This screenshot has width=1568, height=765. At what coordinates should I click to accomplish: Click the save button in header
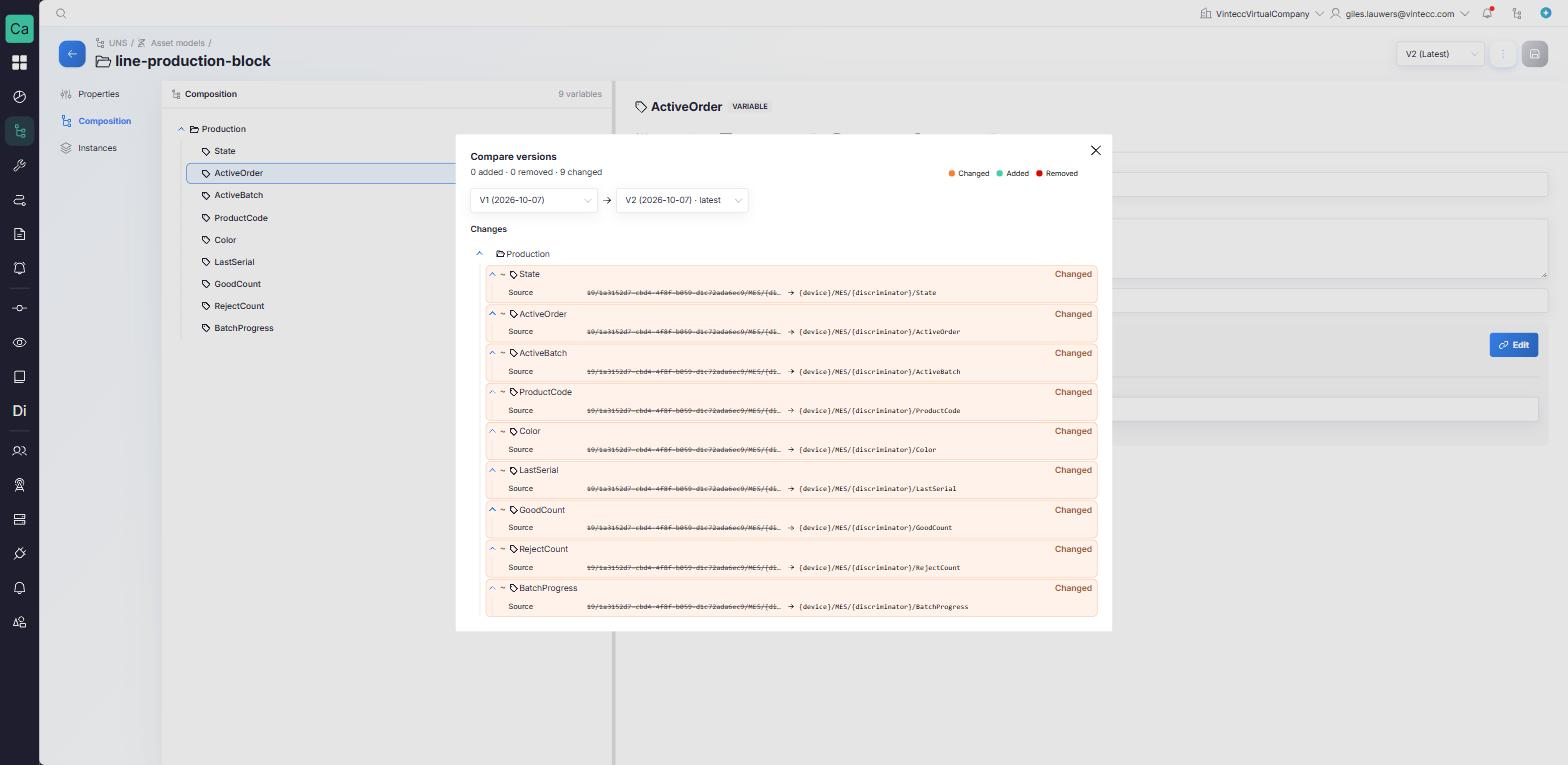(1534, 54)
